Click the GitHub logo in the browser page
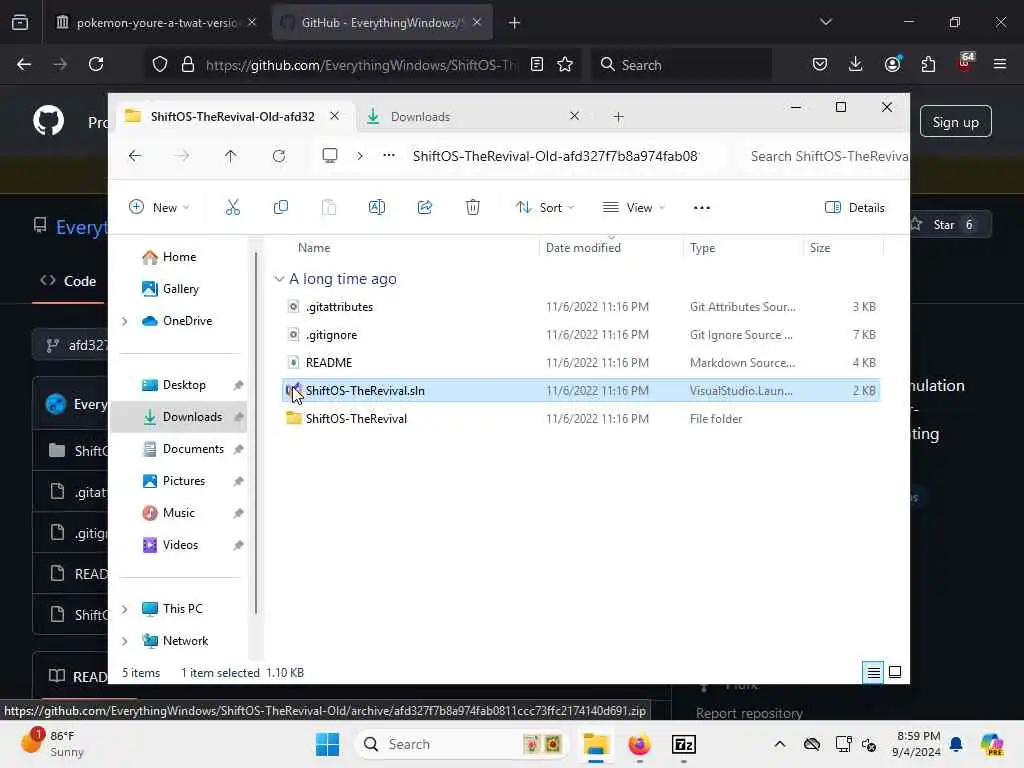The image size is (1024, 768). click(x=49, y=121)
